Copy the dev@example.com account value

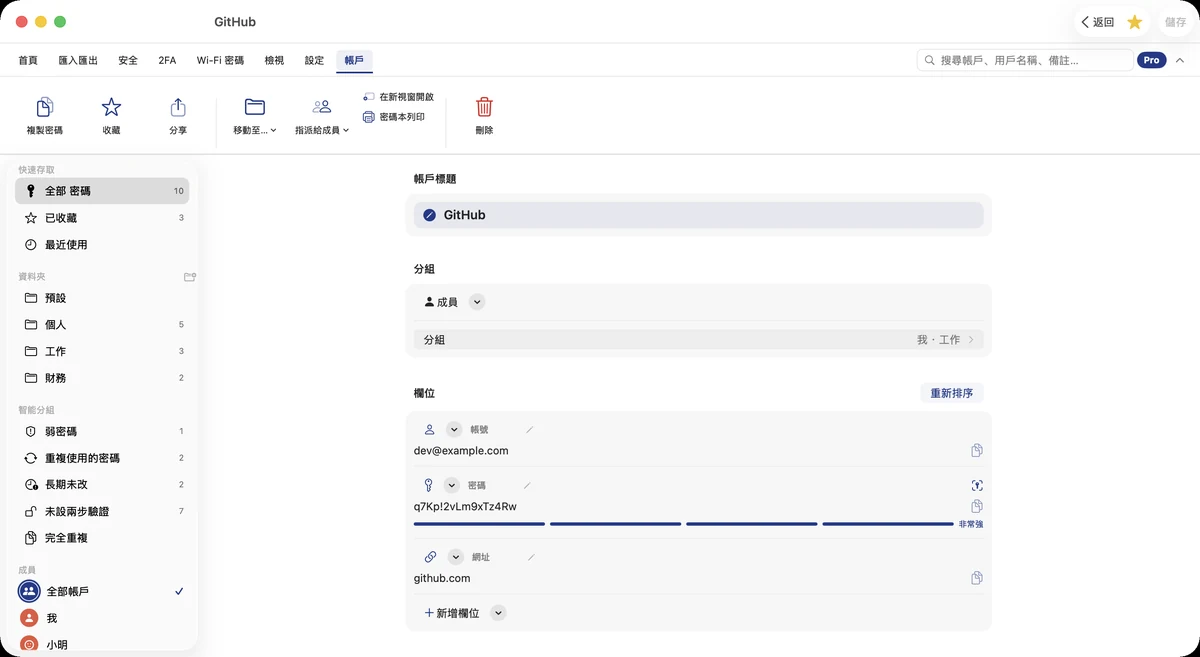point(977,451)
